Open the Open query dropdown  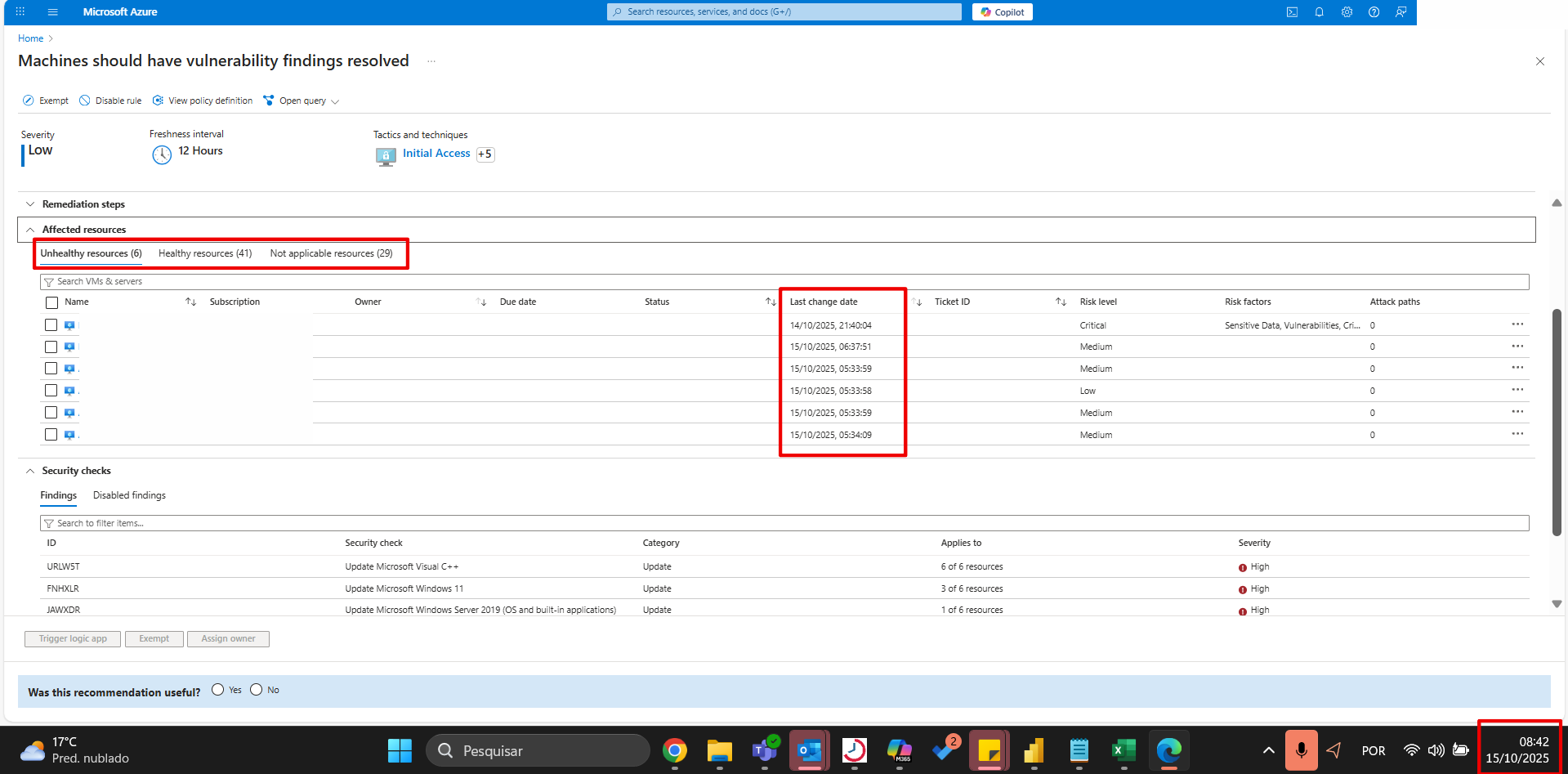tap(301, 101)
